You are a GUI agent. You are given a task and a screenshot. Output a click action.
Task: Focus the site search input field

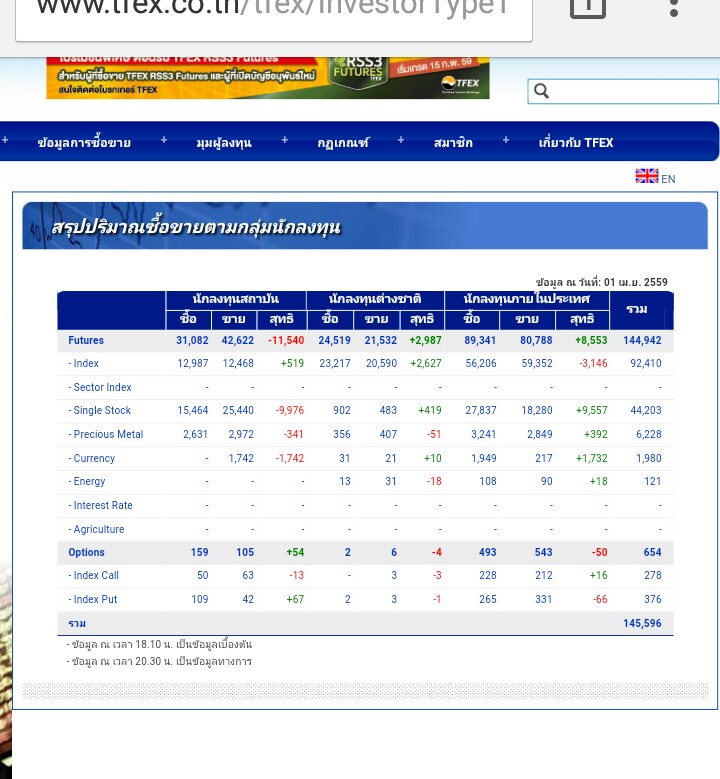tap(634, 92)
